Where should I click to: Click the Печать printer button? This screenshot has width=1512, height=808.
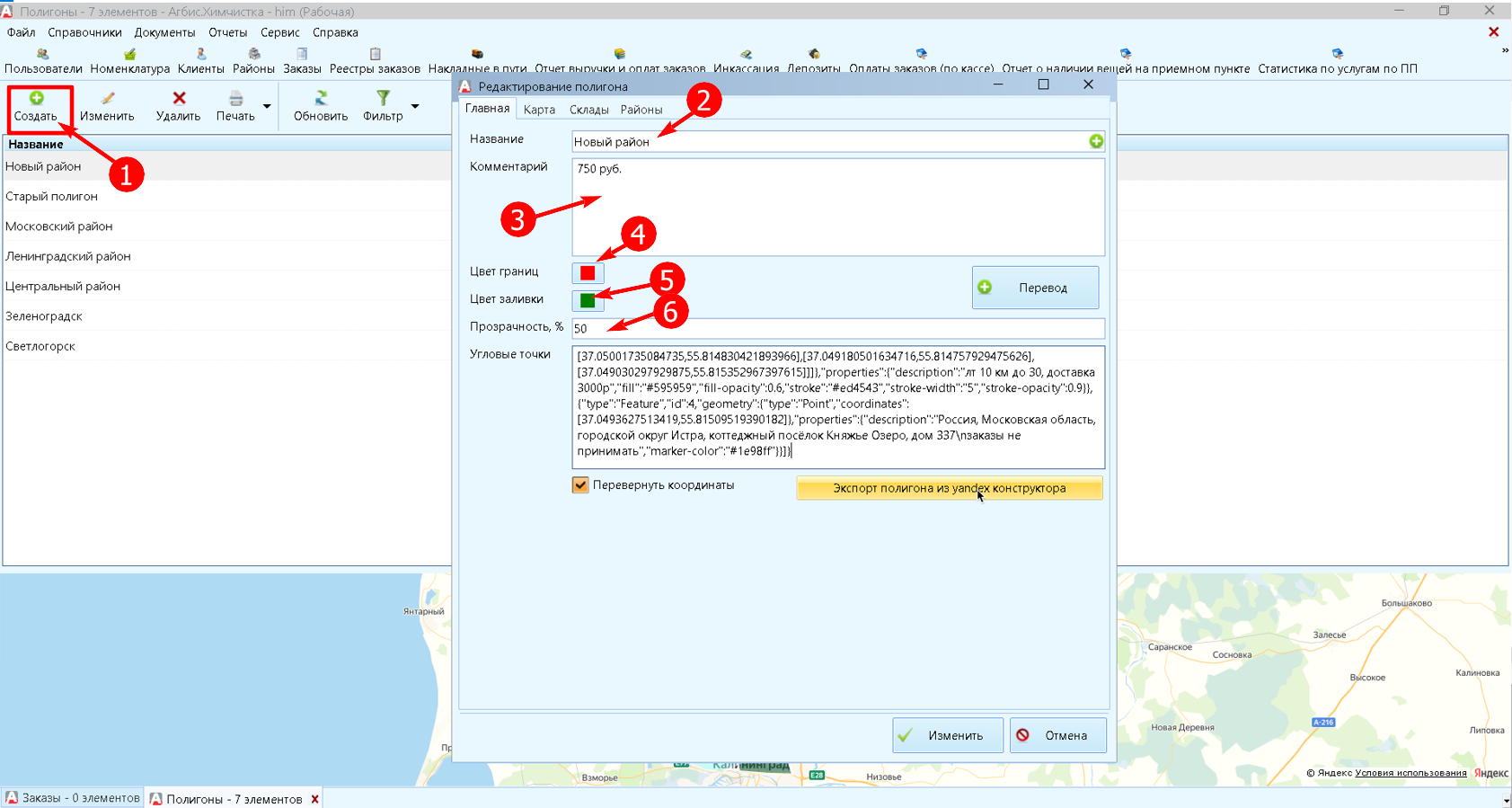(x=235, y=106)
